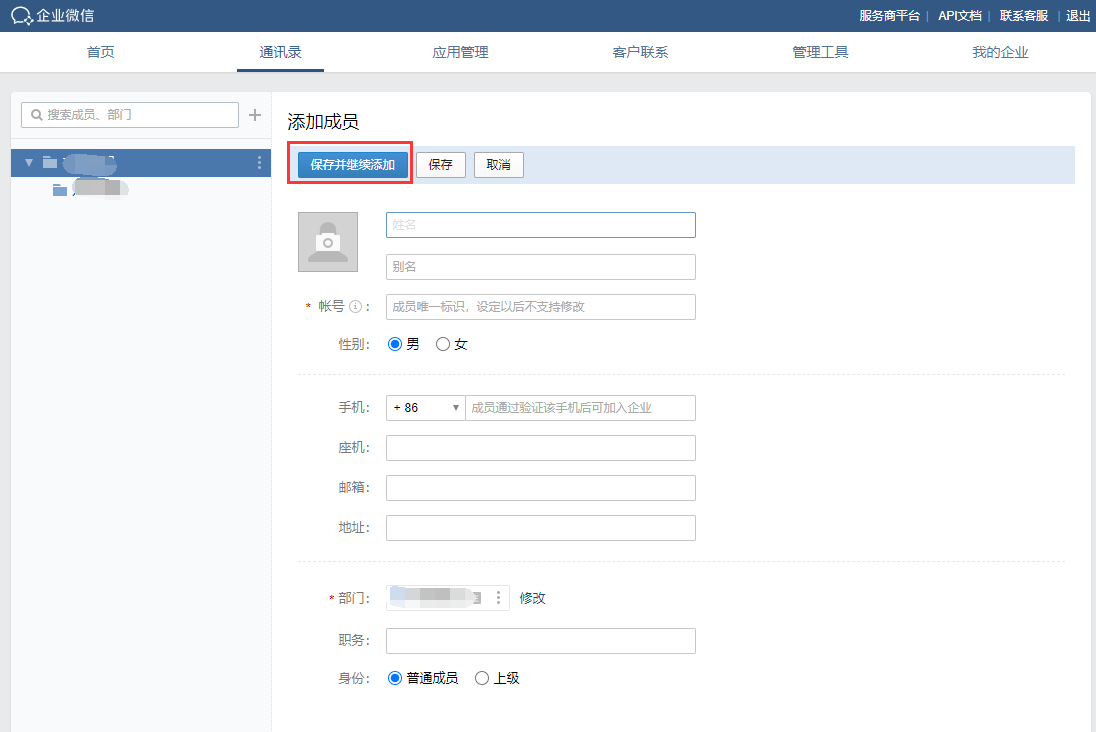Switch to 应用管理 tab
The height and width of the screenshot is (732, 1096).
pos(460,52)
